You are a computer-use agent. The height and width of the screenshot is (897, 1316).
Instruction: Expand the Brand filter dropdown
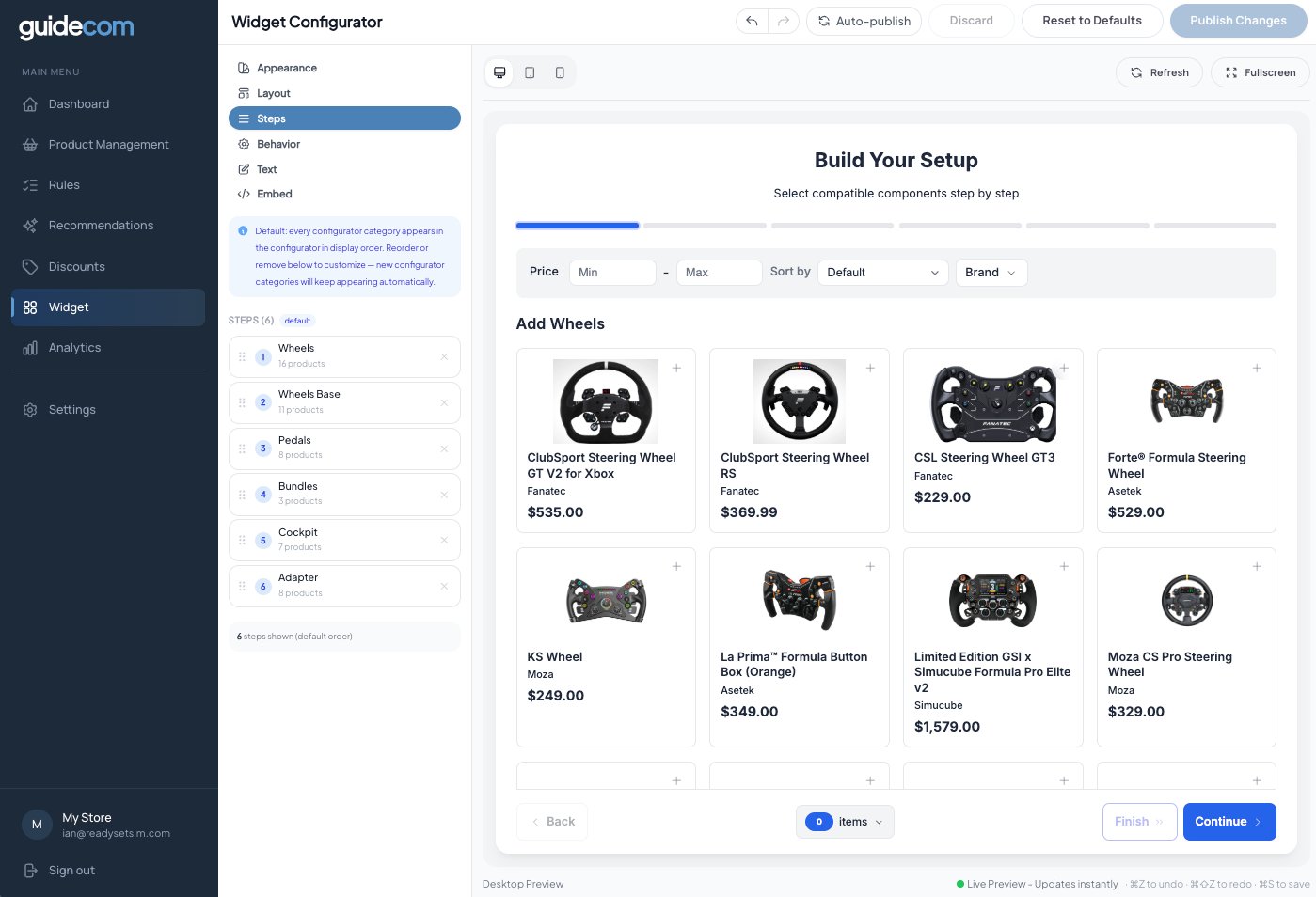coord(991,273)
